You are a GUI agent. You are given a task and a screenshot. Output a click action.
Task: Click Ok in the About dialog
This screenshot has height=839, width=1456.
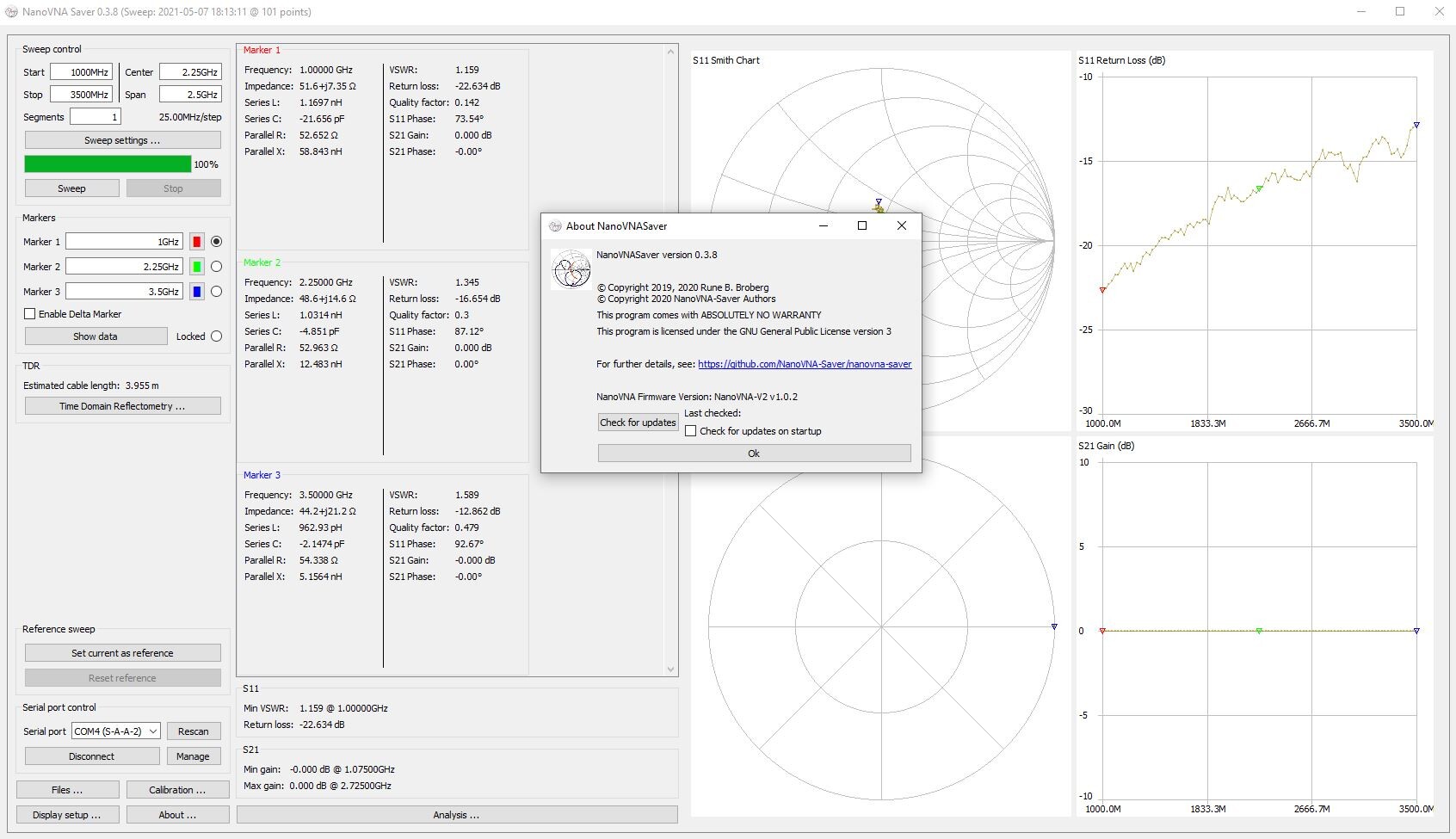click(754, 453)
